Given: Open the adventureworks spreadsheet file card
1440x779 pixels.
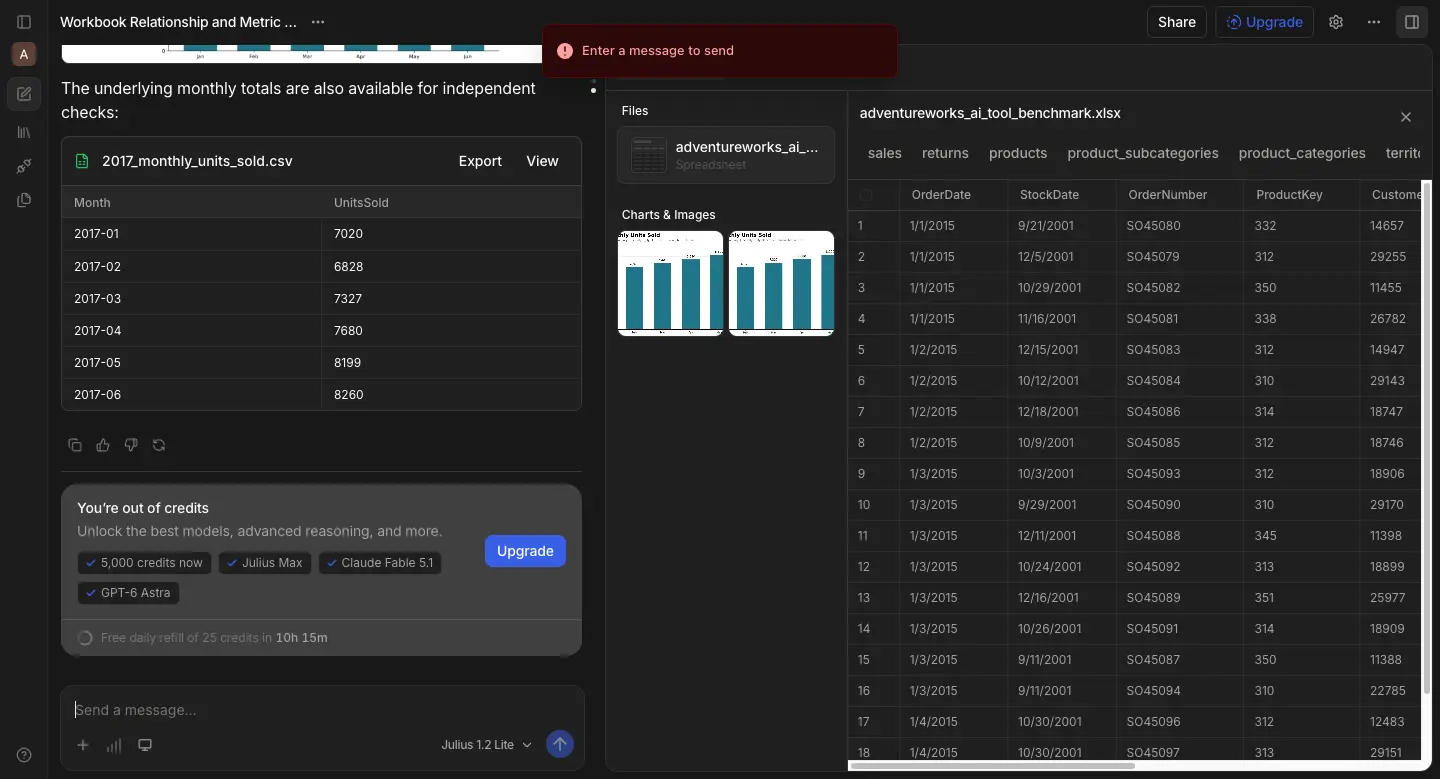Looking at the screenshot, I should [x=726, y=155].
